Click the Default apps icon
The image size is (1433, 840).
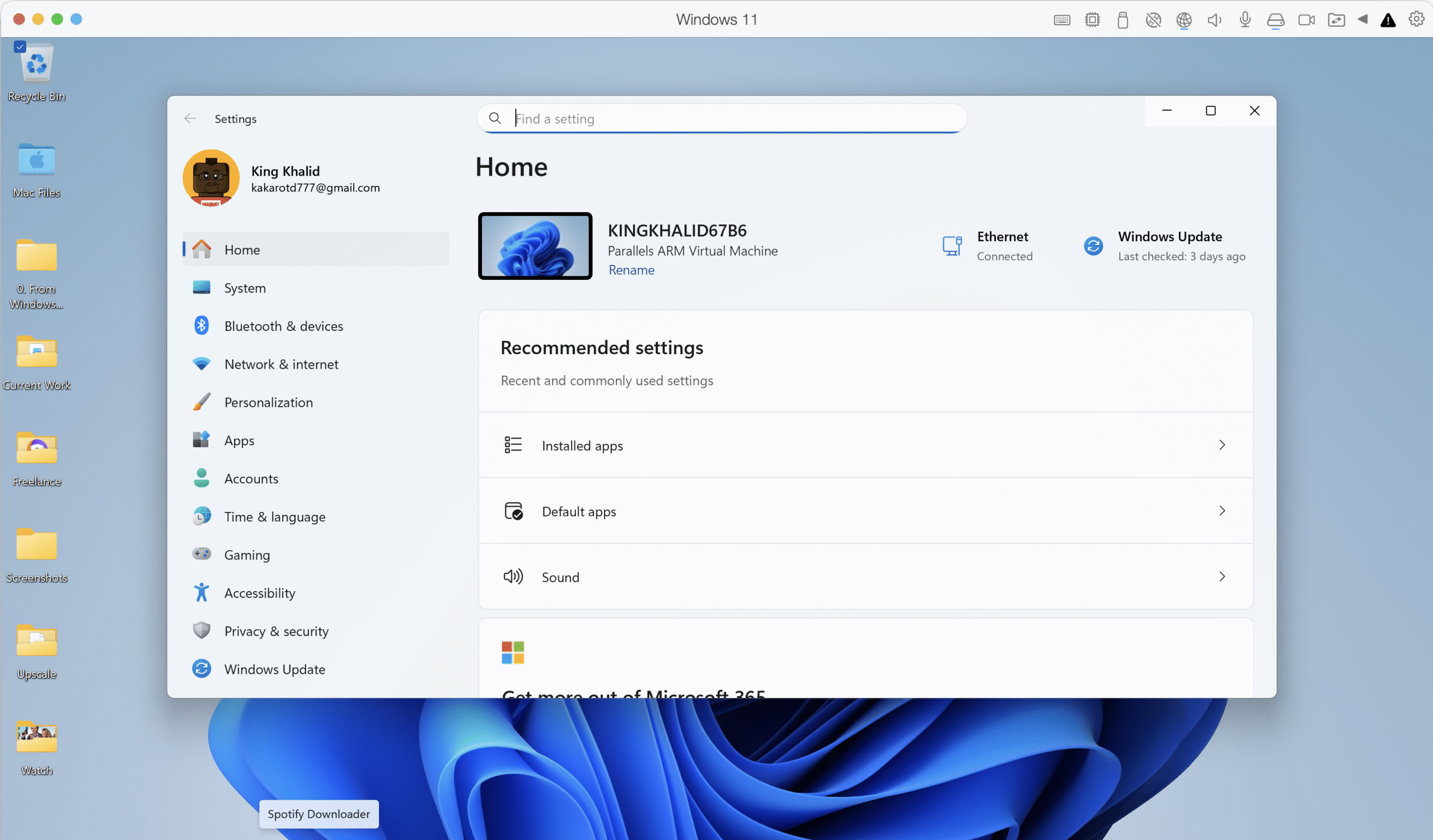513,511
